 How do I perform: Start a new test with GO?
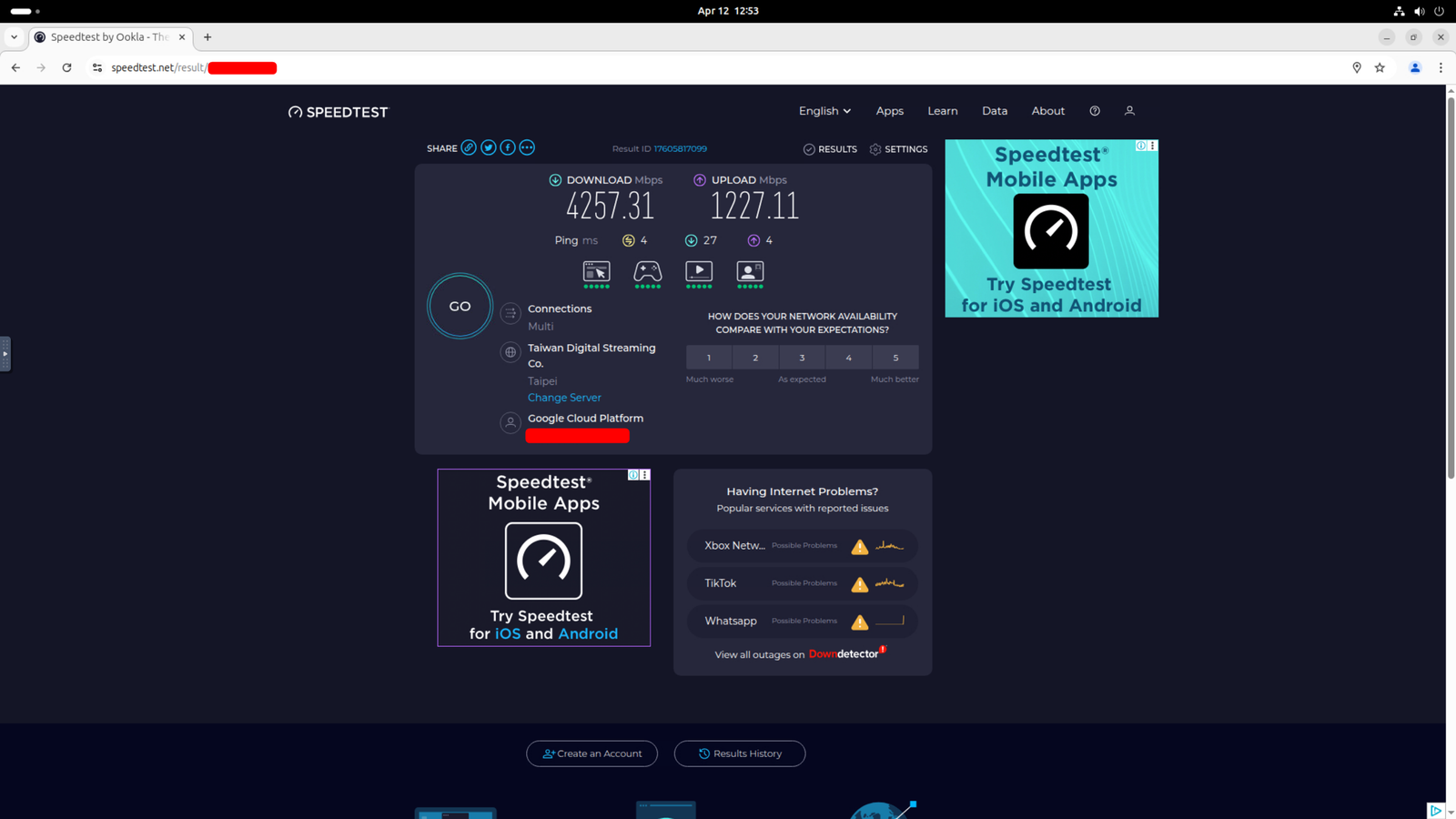click(x=460, y=307)
